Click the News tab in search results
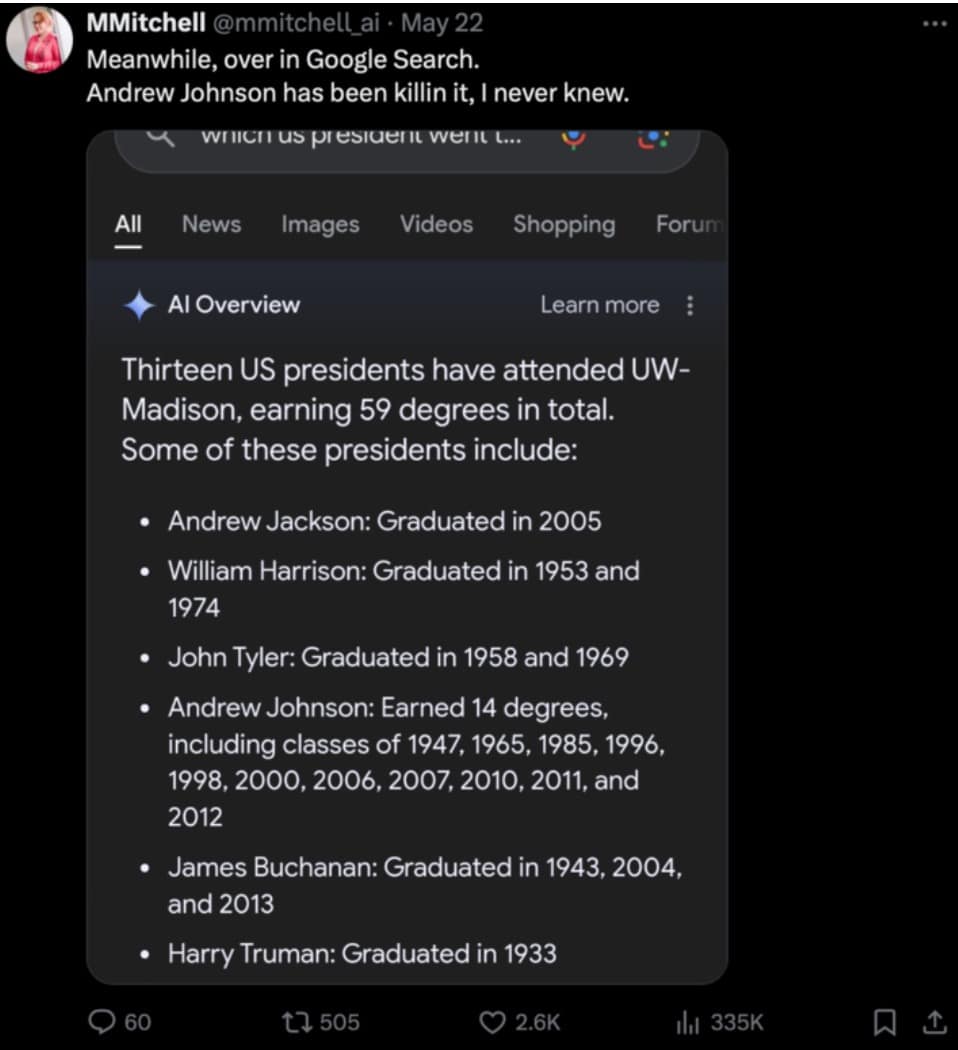This screenshot has width=958, height=1050. pos(211,224)
